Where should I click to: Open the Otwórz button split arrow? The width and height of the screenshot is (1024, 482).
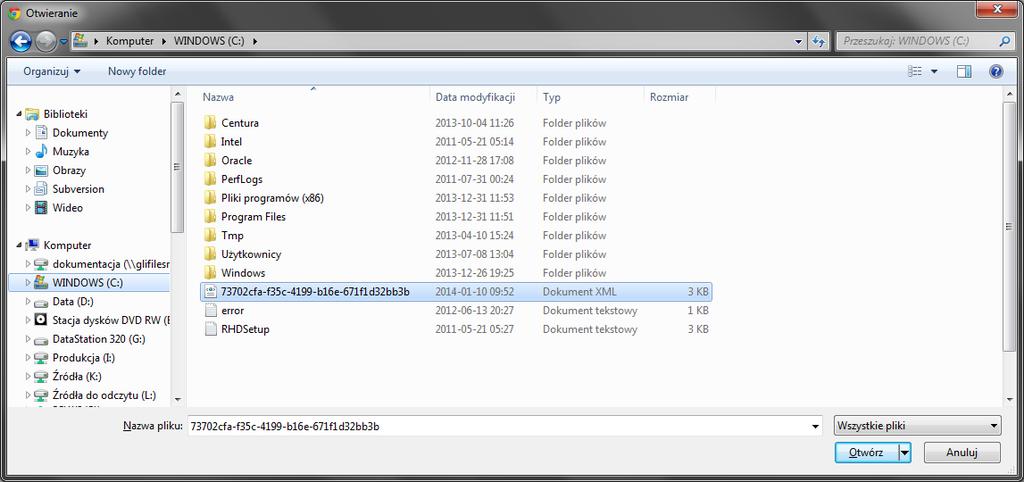click(904, 453)
